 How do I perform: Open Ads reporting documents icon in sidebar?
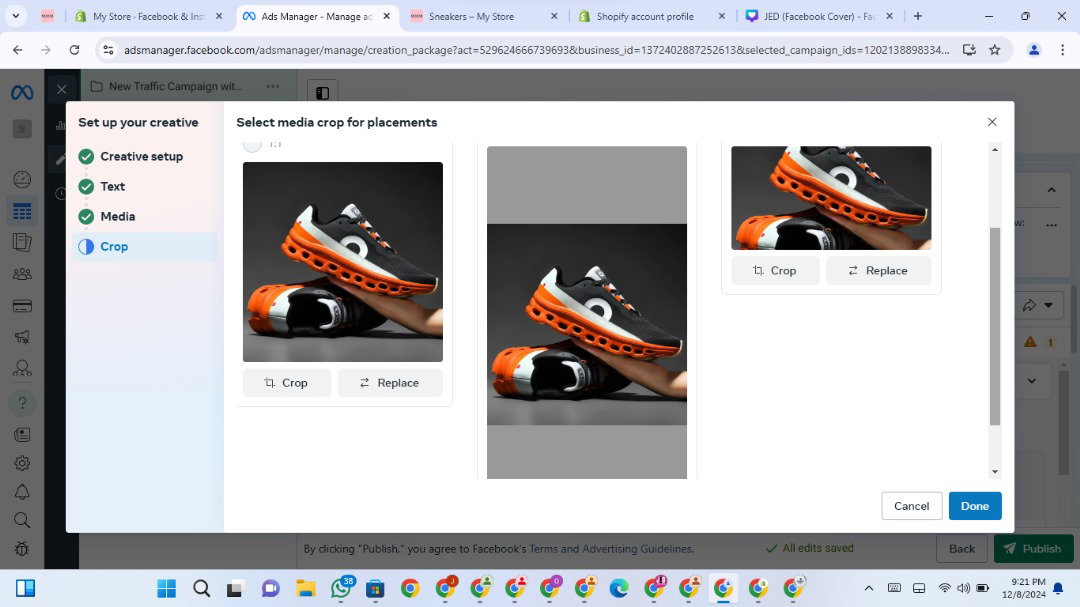22,243
